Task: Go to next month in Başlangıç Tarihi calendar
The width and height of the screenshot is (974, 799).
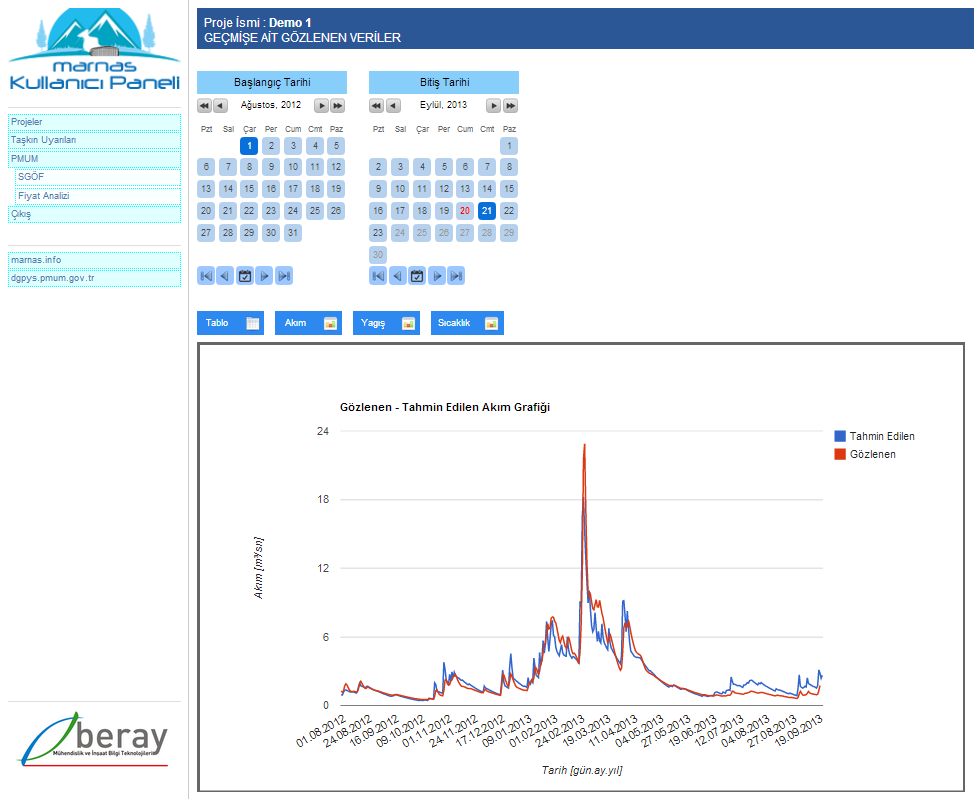Action: coord(321,105)
